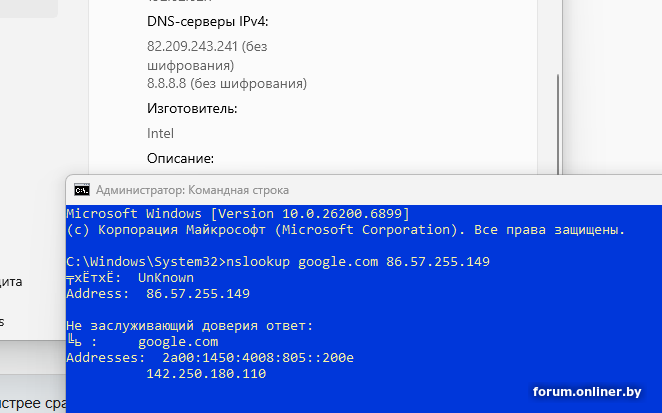Click the C:\Windows\System32> prompt path
The width and height of the screenshot is (662, 413).
(x=145, y=261)
